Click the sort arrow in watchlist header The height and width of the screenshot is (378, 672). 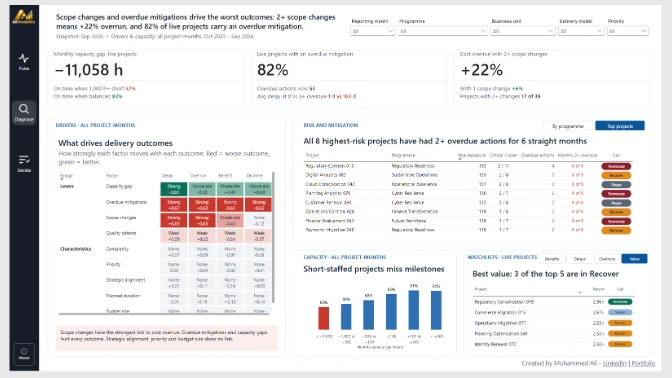pos(580,292)
